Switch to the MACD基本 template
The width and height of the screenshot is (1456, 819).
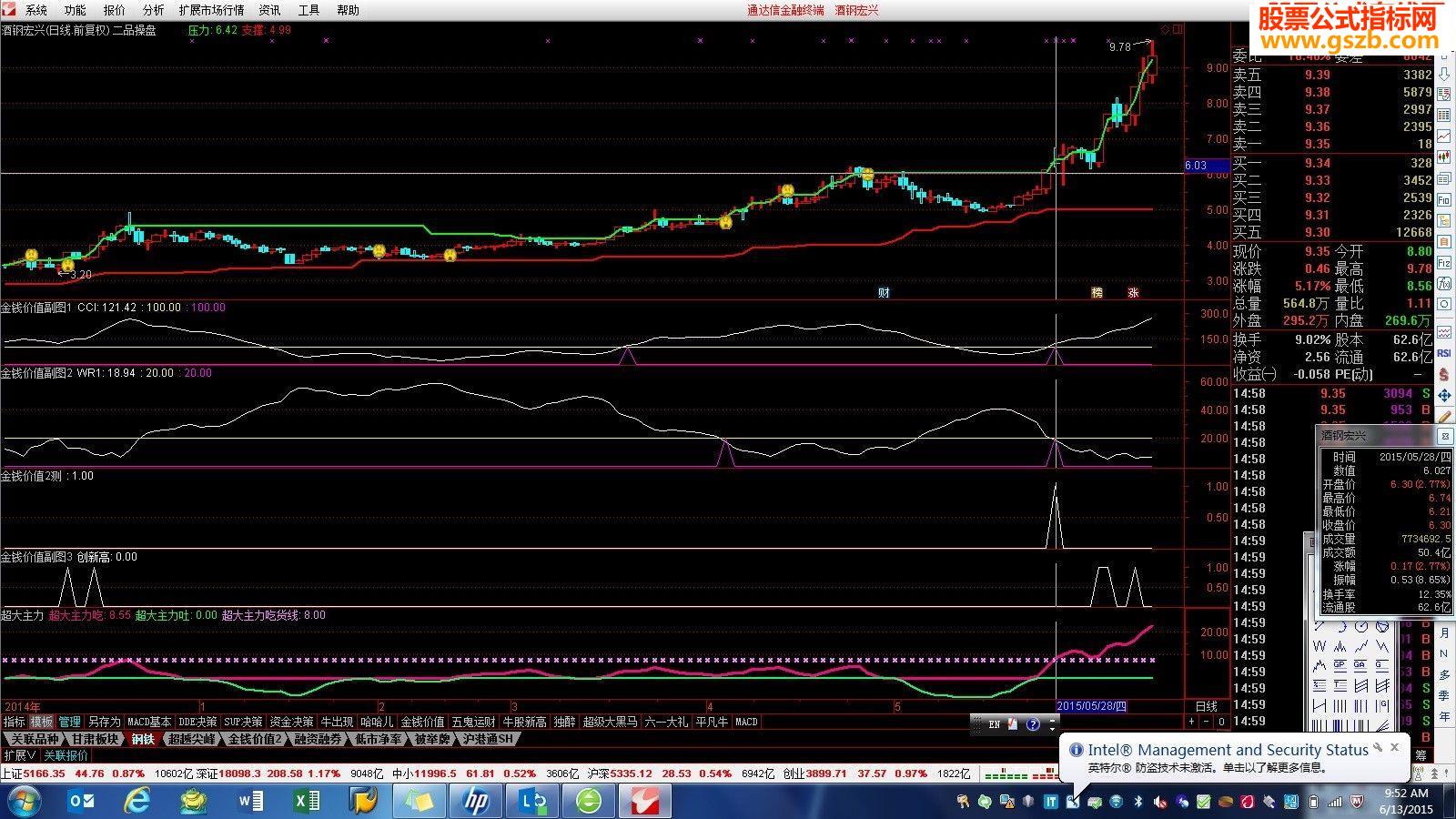pyautogui.click(x=149, y=722)
